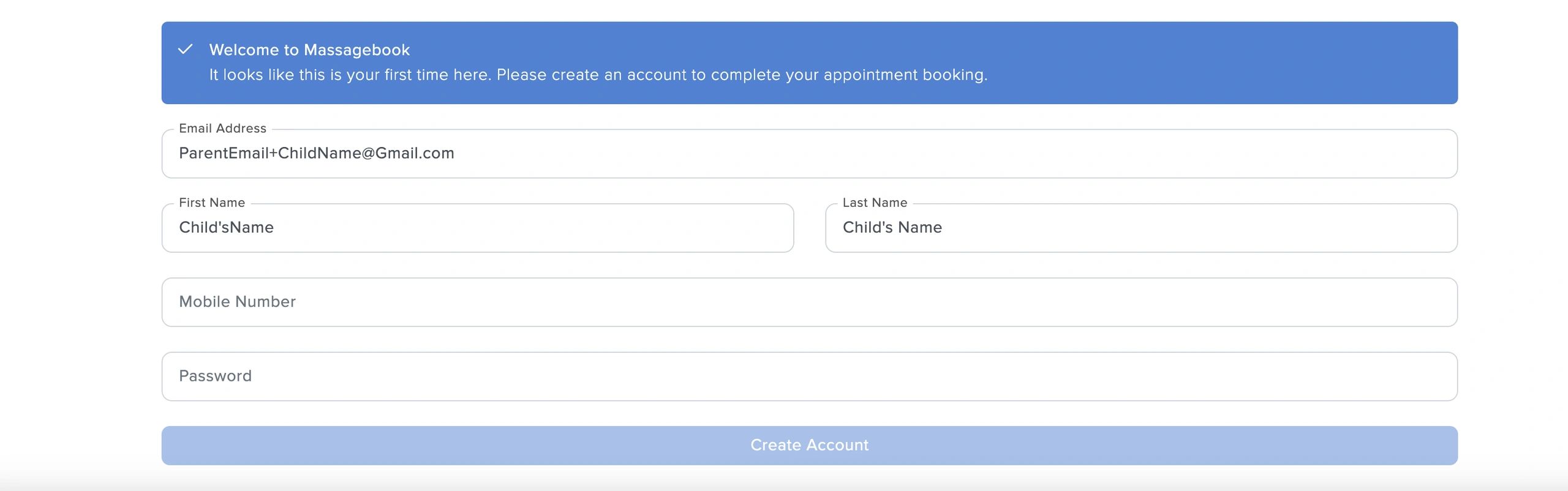
Task: Place cursor in Child'sName first name text
Action: (226, 228)
